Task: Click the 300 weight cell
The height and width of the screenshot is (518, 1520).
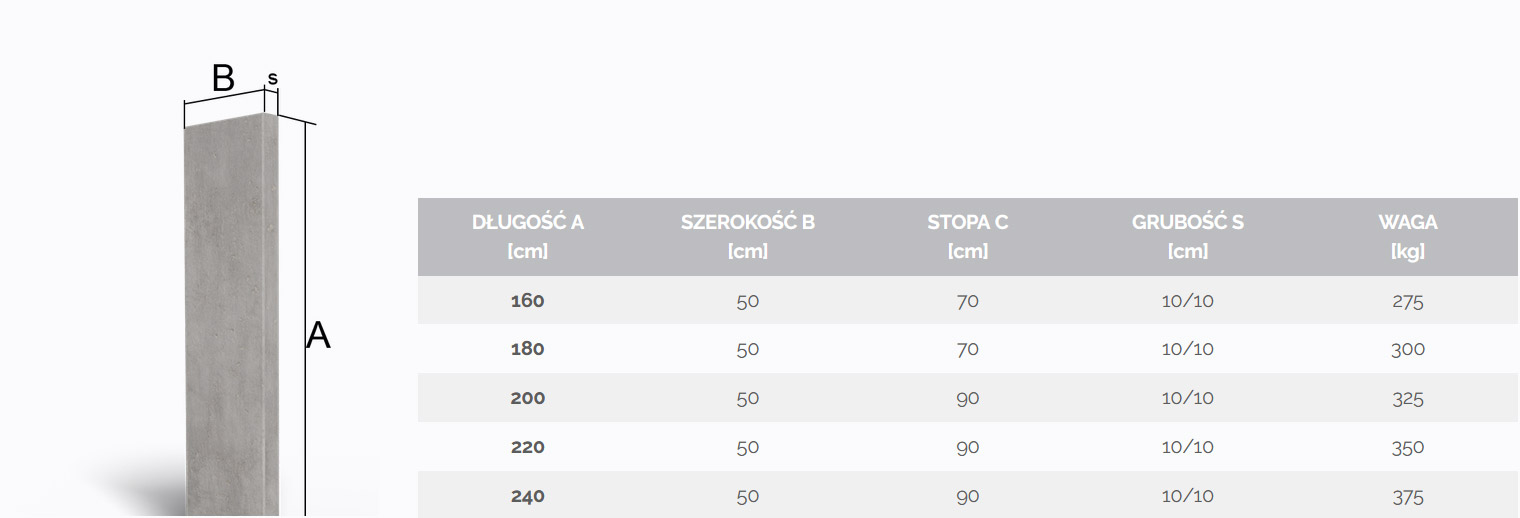Action: tap(1408, 350)
